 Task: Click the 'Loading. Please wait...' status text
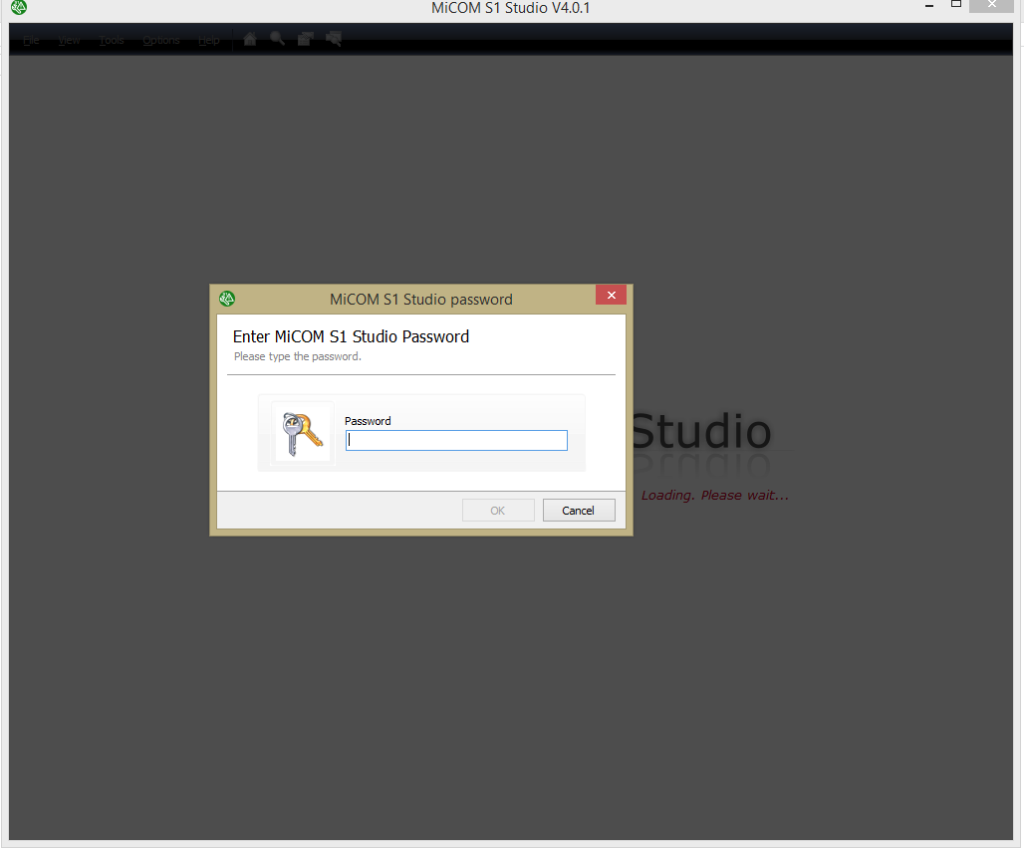coord(715,496)
